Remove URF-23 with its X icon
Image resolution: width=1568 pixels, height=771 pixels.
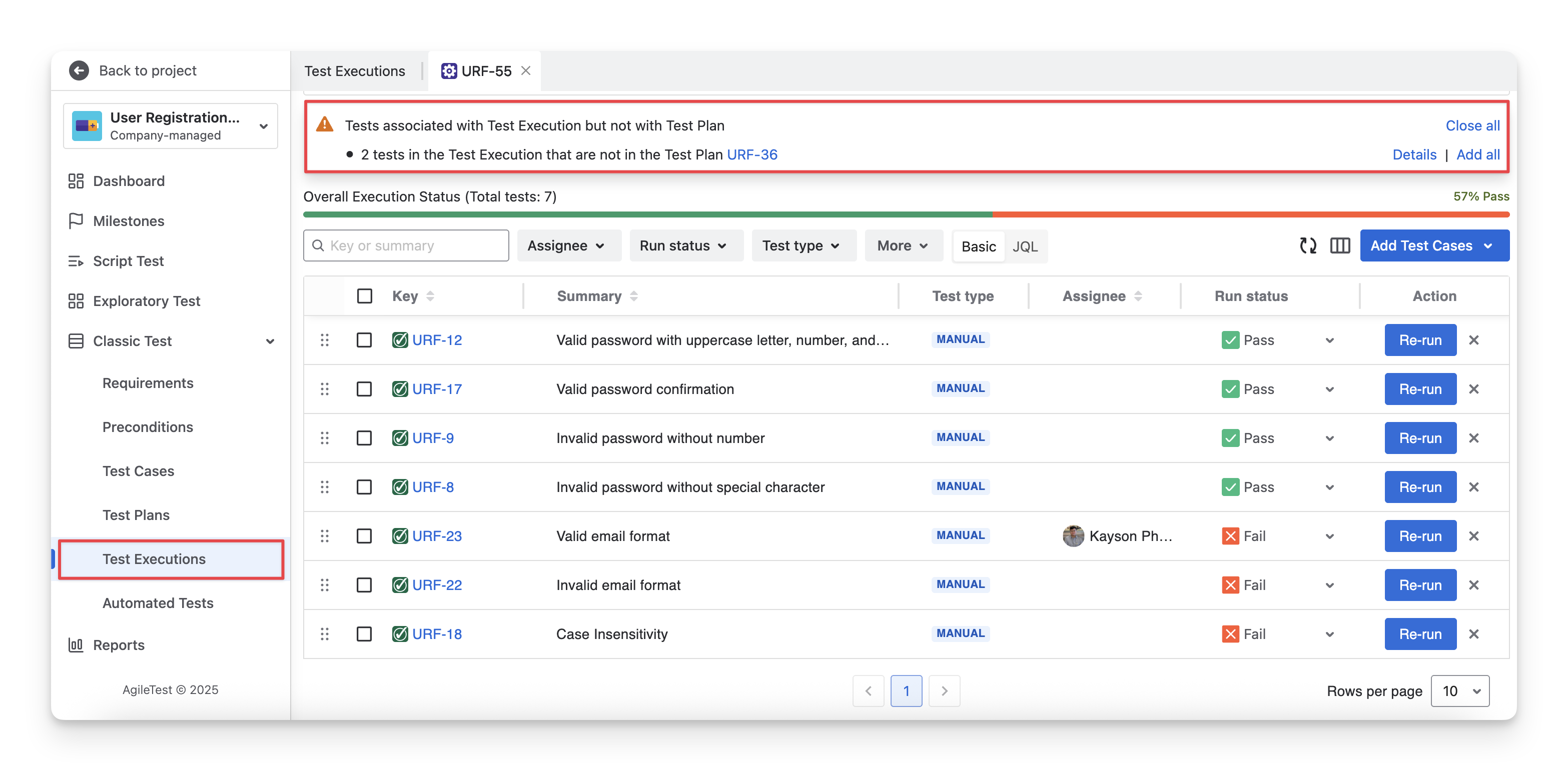[x=1473, y=536]
